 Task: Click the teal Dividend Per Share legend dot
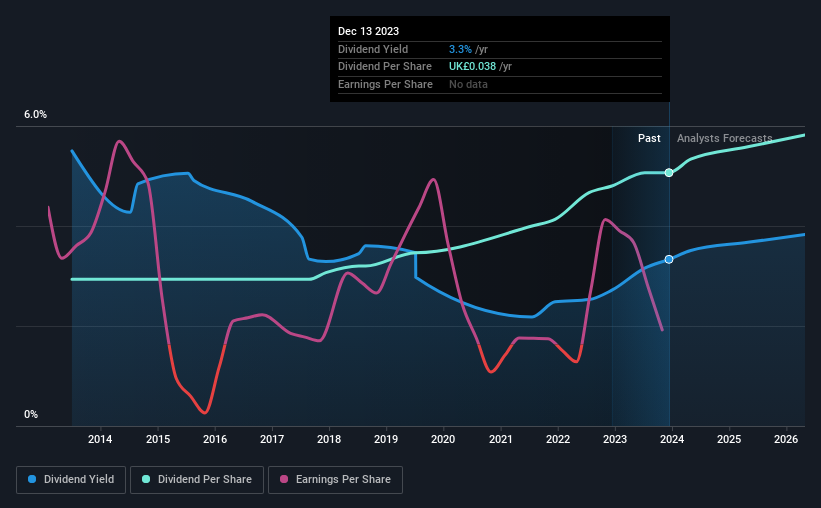146,479
